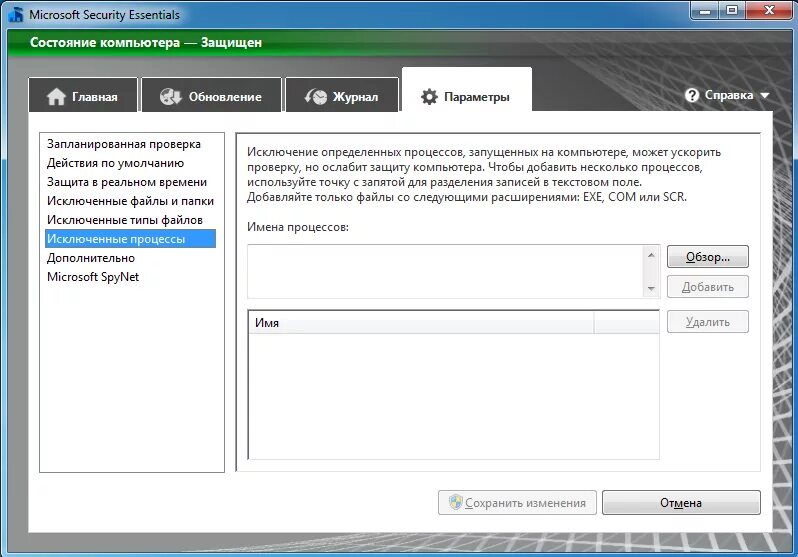Close the Microsoft Security Essentials window

[769, 10]
